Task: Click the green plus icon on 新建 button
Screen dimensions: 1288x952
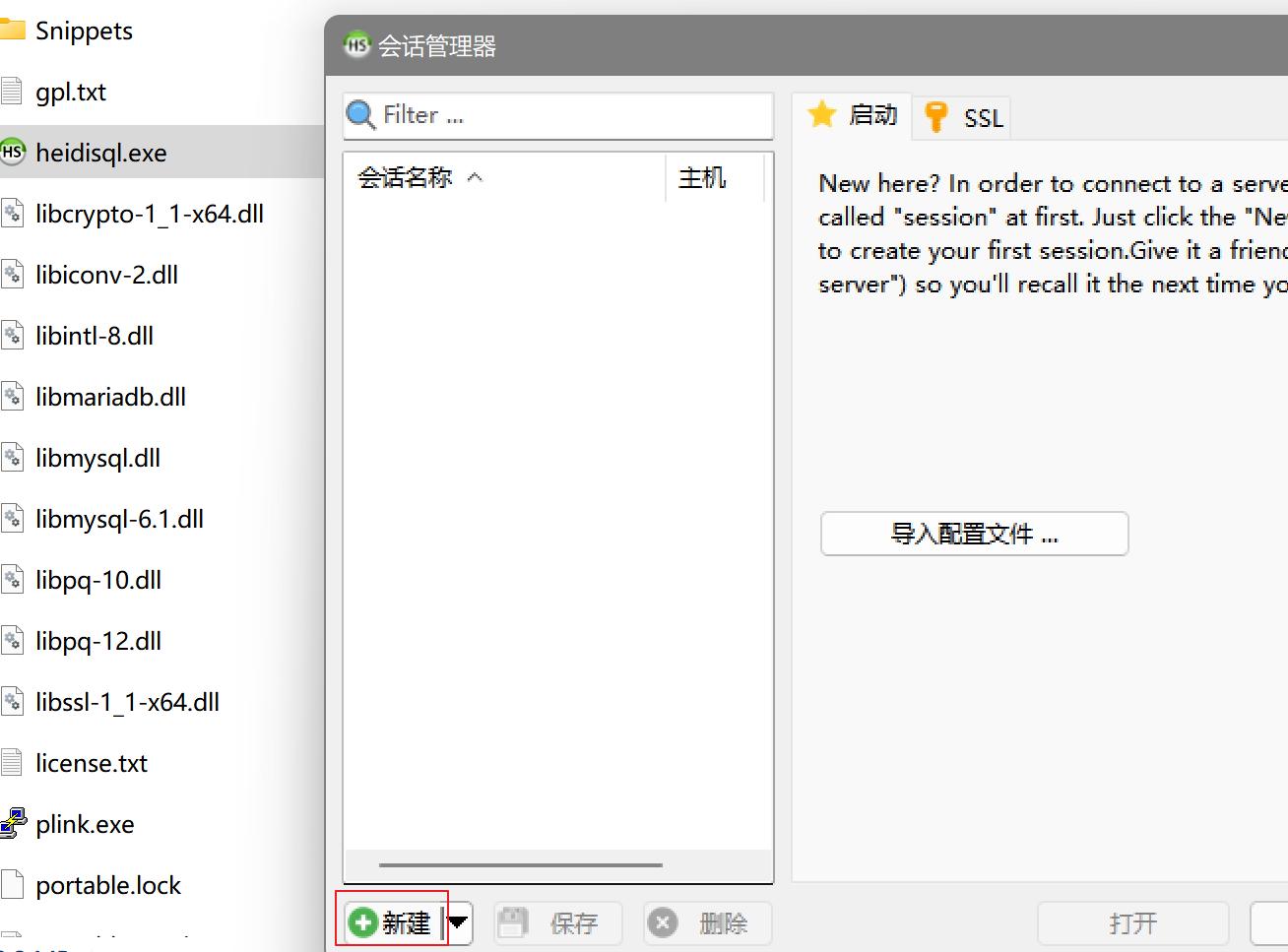Action: point(362,922)
